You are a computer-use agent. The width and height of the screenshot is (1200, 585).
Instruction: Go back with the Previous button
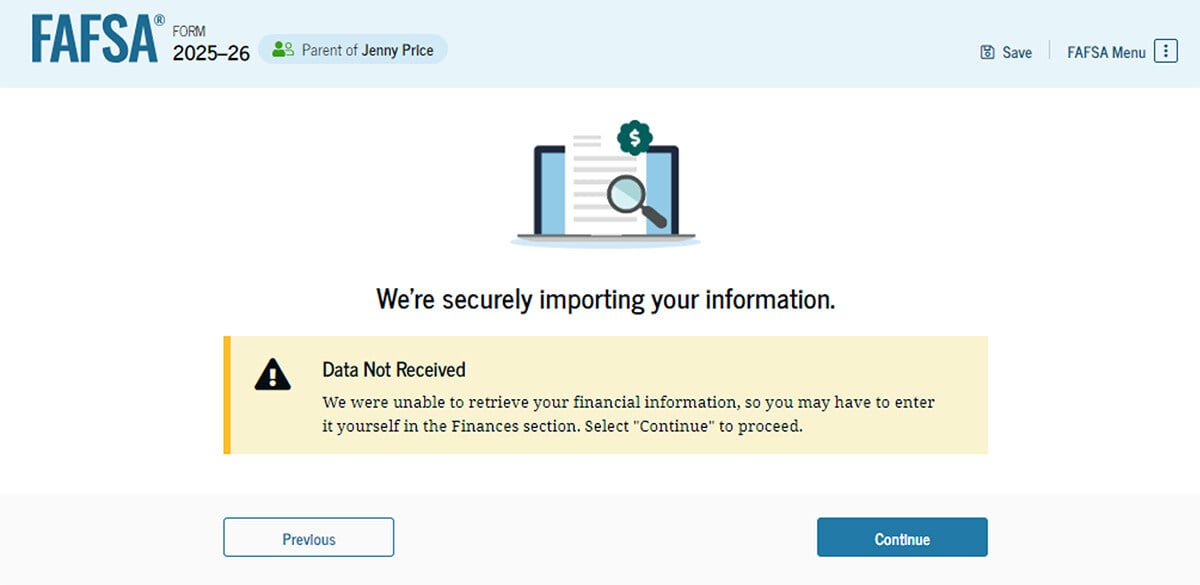click(x=308, y=537)
